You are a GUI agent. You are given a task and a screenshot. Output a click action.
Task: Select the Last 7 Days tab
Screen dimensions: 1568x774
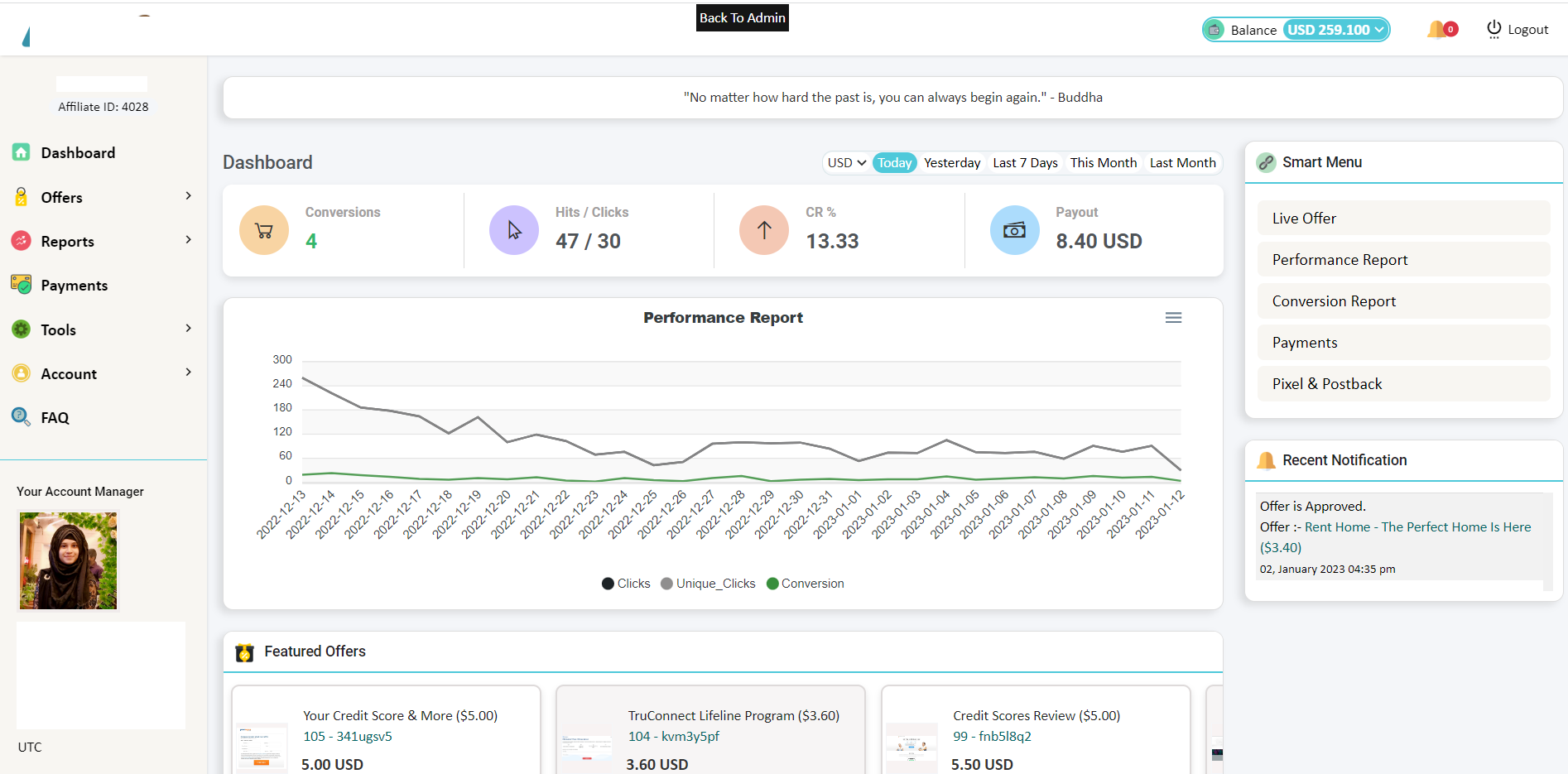[x=1025, y=163]
